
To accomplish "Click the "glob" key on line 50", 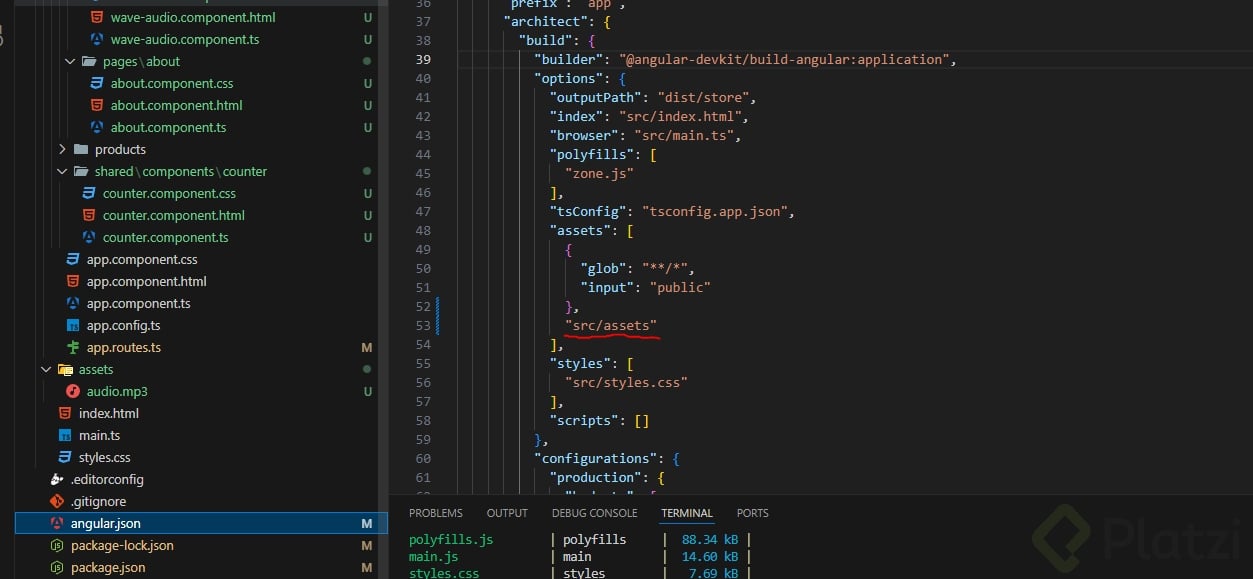I will 603,268.
